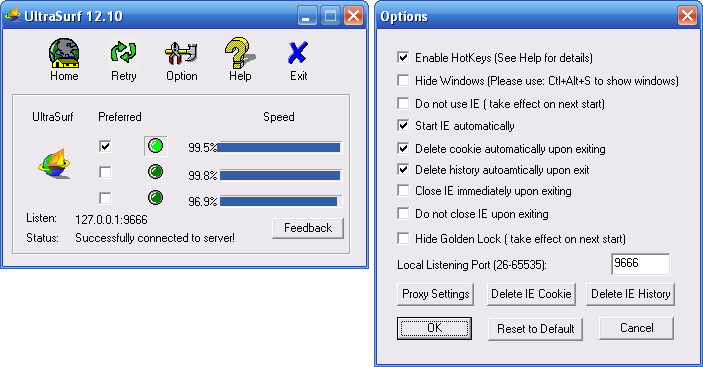Image resolution: width=703 pixels, height=367 pixels.
Task: Select the server indicator for 99.8% speed
Action: coord(156,172)
